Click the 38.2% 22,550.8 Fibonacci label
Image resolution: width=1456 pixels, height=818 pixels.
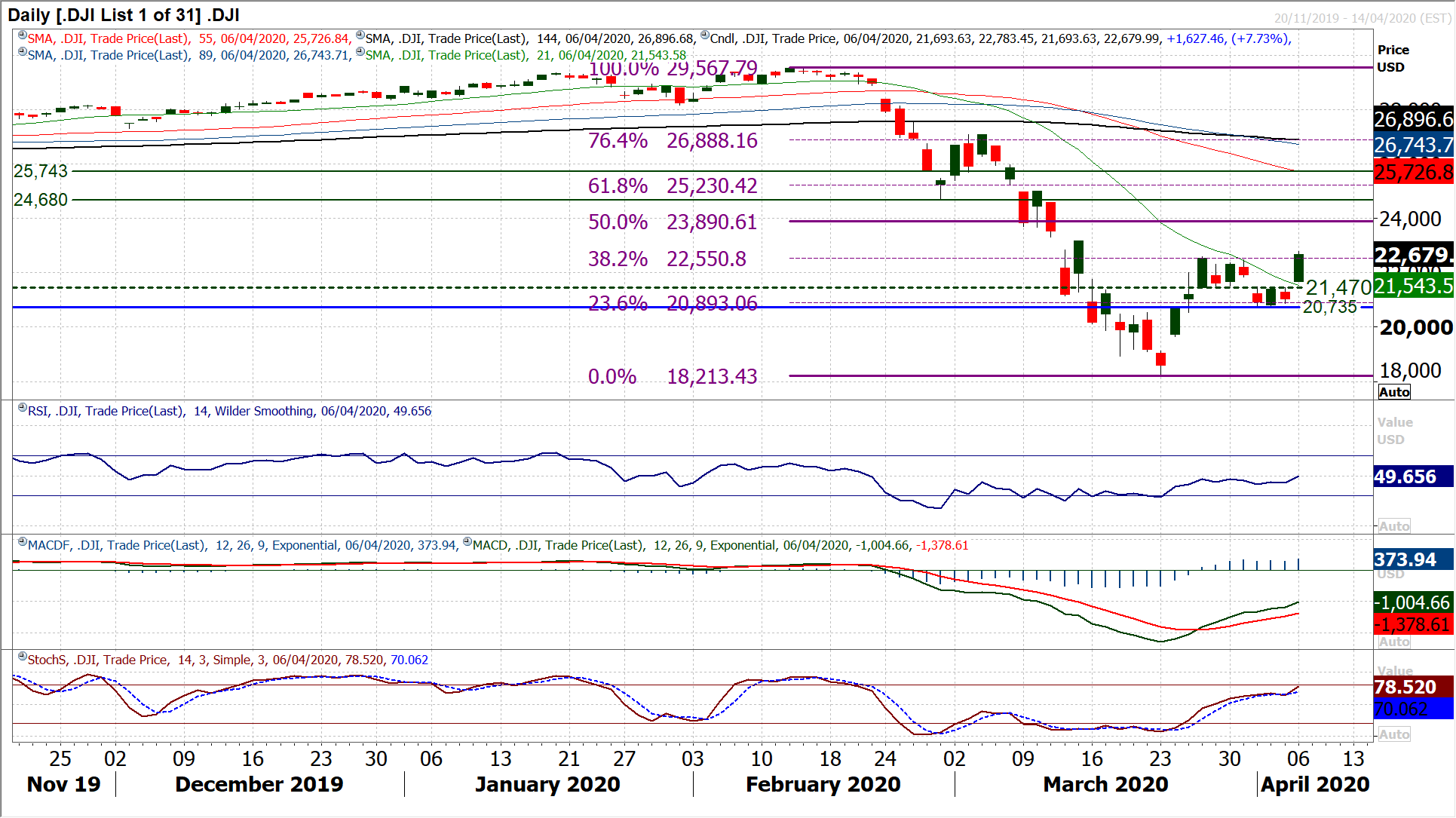[667, 259]
